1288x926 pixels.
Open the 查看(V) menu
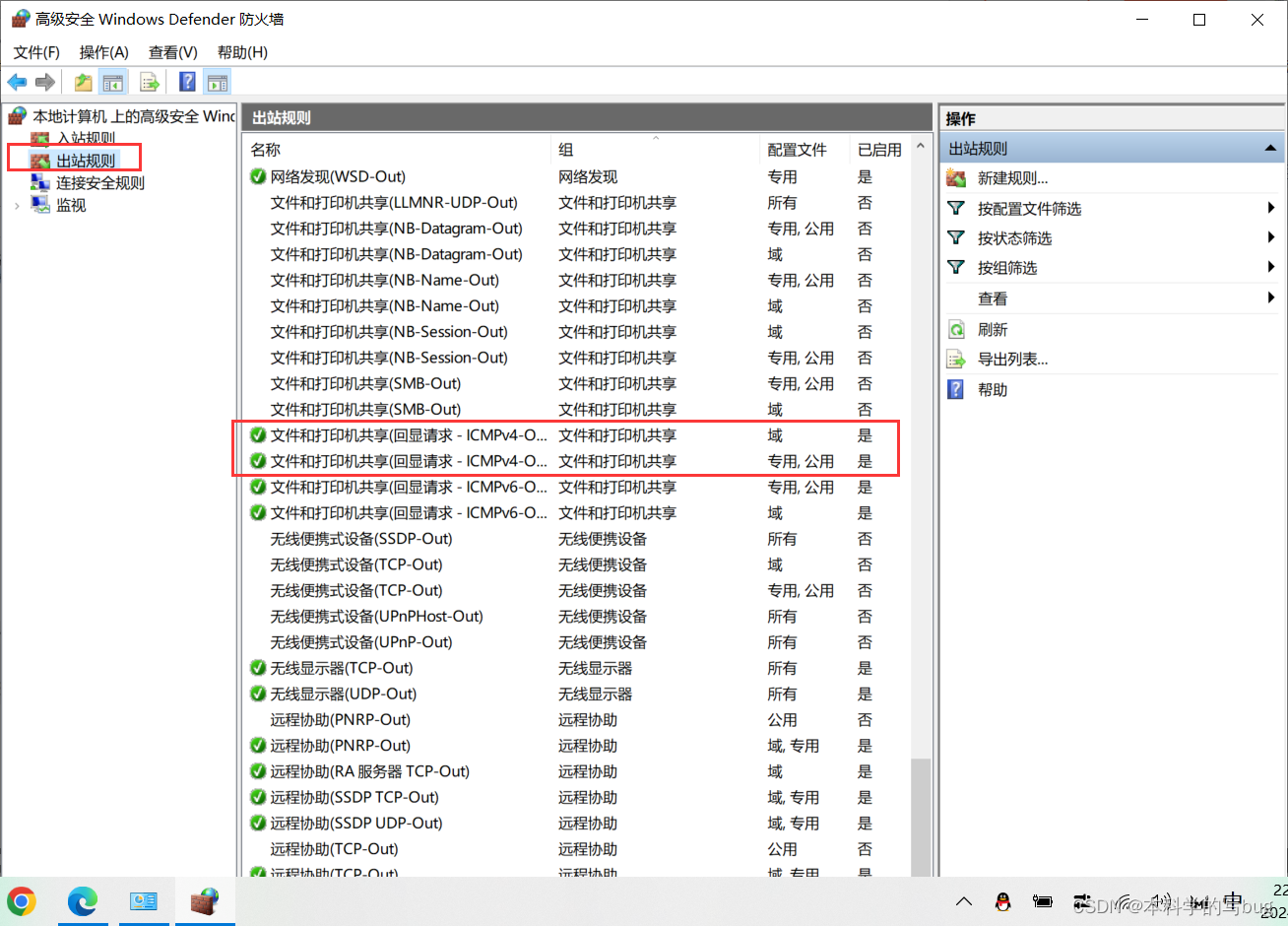[x=173, y=52]
